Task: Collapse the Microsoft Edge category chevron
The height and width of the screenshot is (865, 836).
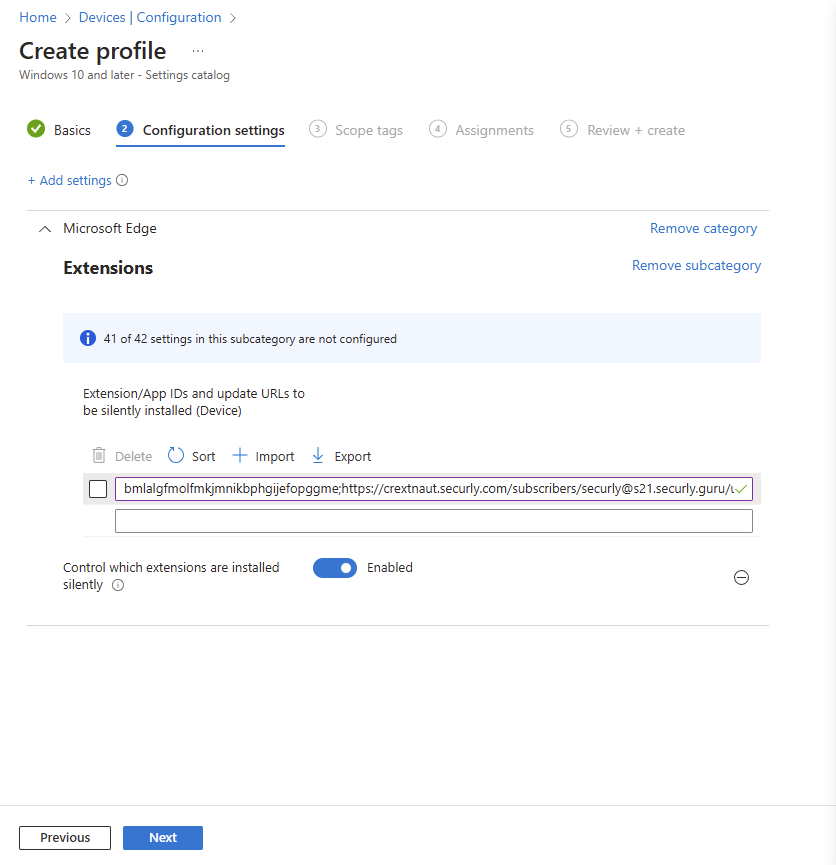Action: 45,229
